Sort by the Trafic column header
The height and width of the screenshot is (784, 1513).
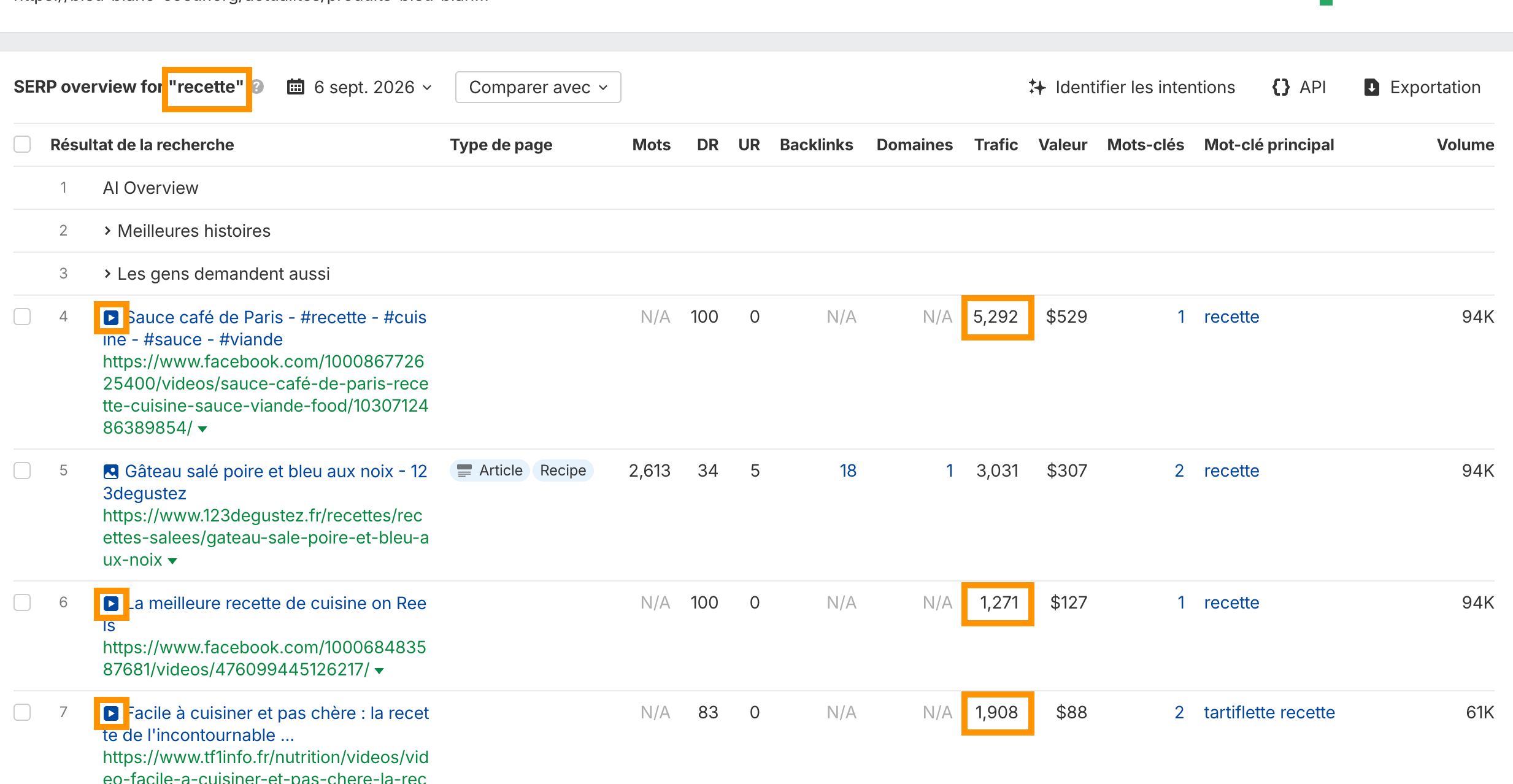[996, 145]
